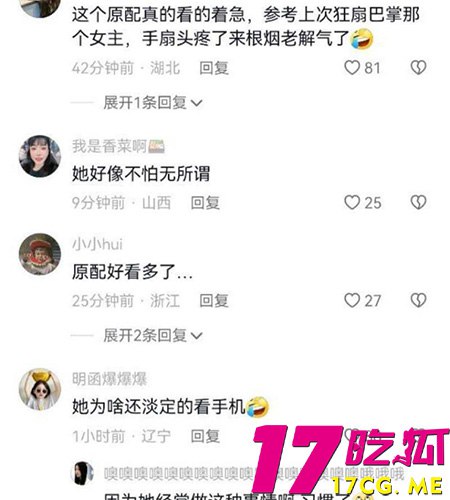Open 小小hui's watermelon avatar

tap(40, 254)
